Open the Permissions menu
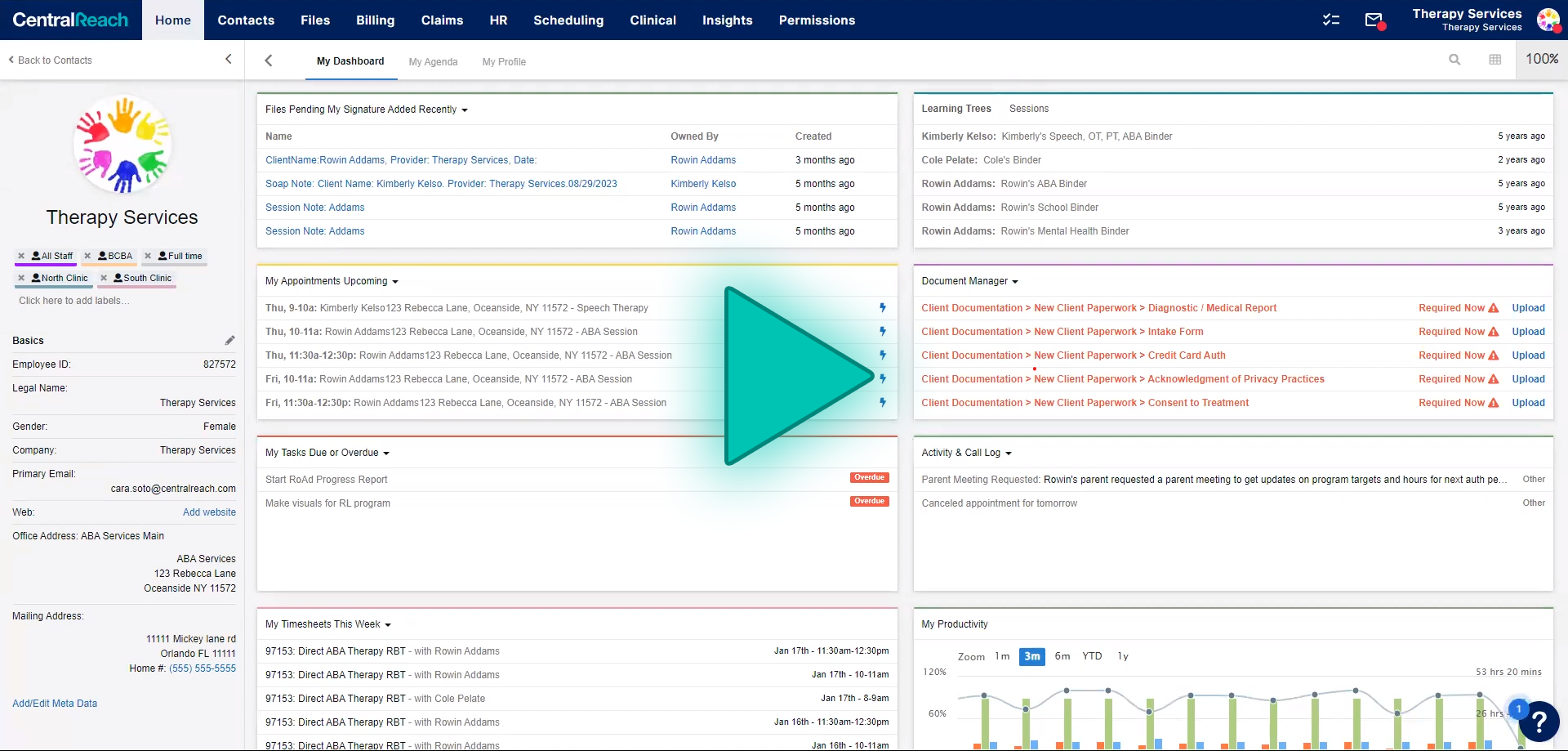The height and width of the screenshot is (751, 1568). pyautogui.click(x=817, y=20)
